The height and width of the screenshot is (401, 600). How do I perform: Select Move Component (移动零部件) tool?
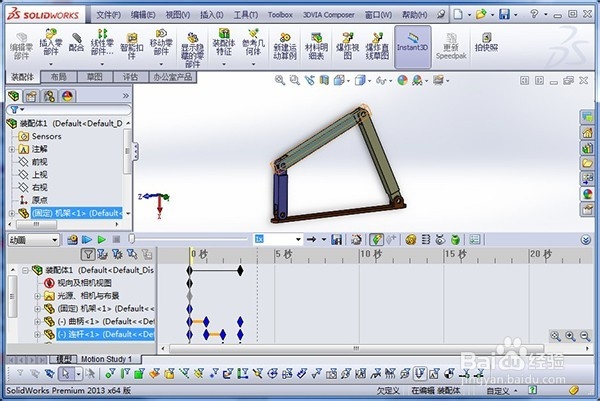coord(161,42)
